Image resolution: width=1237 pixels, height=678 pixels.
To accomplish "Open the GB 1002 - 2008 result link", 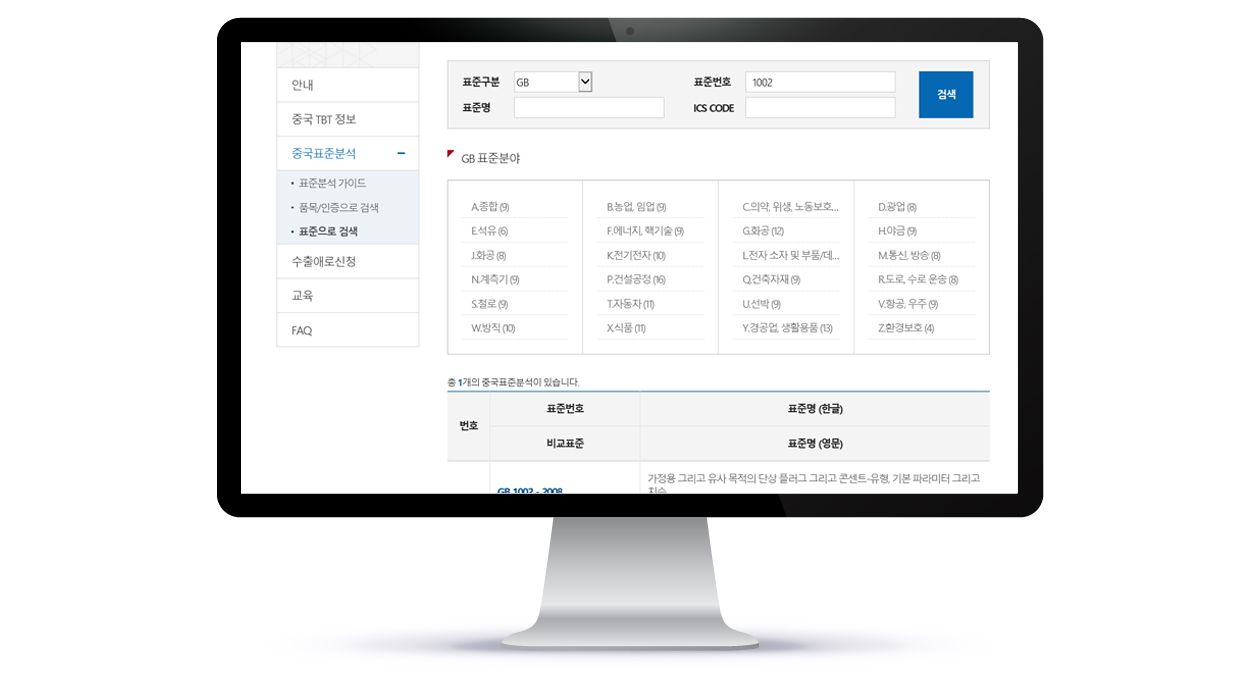I will click(x=530, y=490).
